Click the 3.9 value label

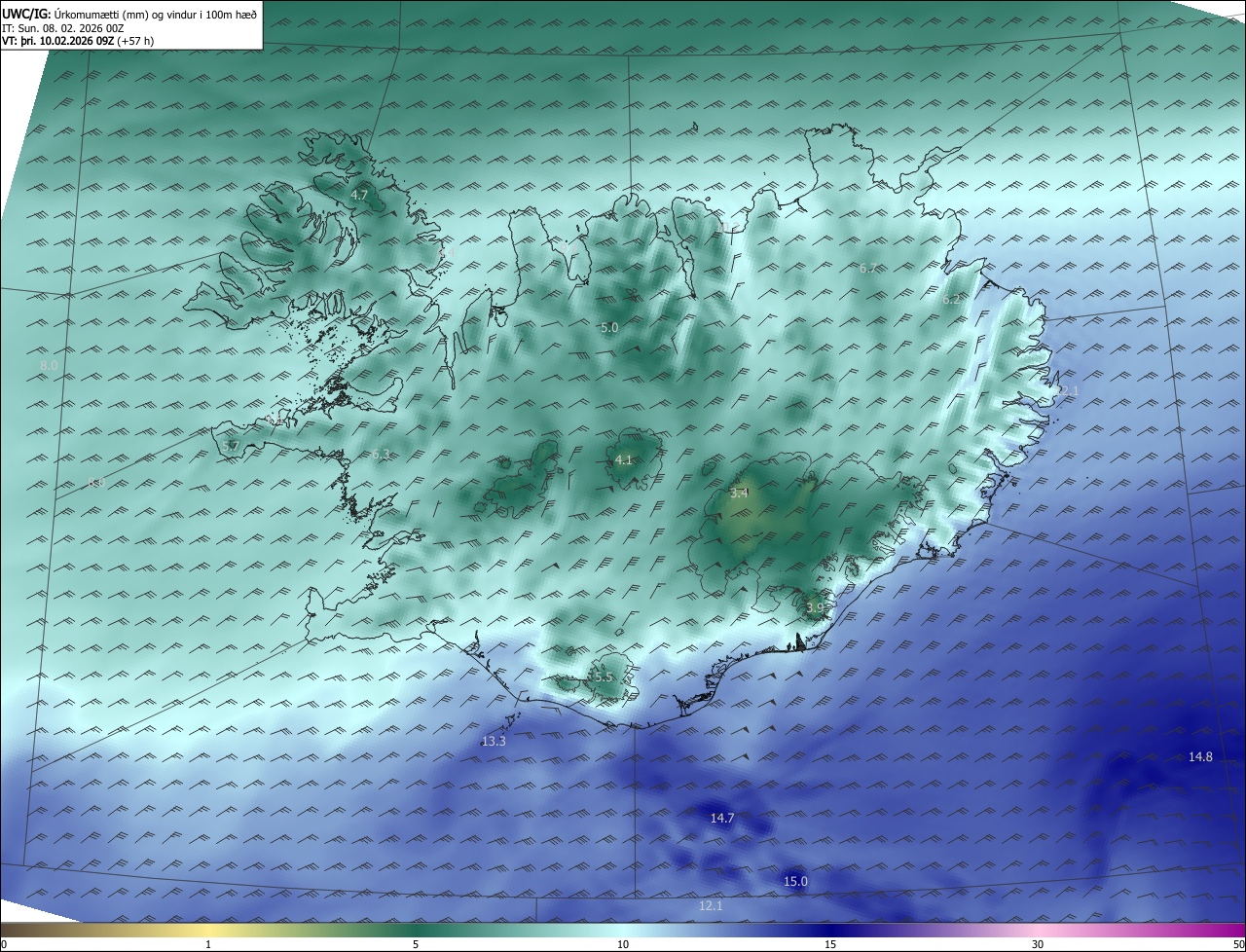(x=815, y=607)
